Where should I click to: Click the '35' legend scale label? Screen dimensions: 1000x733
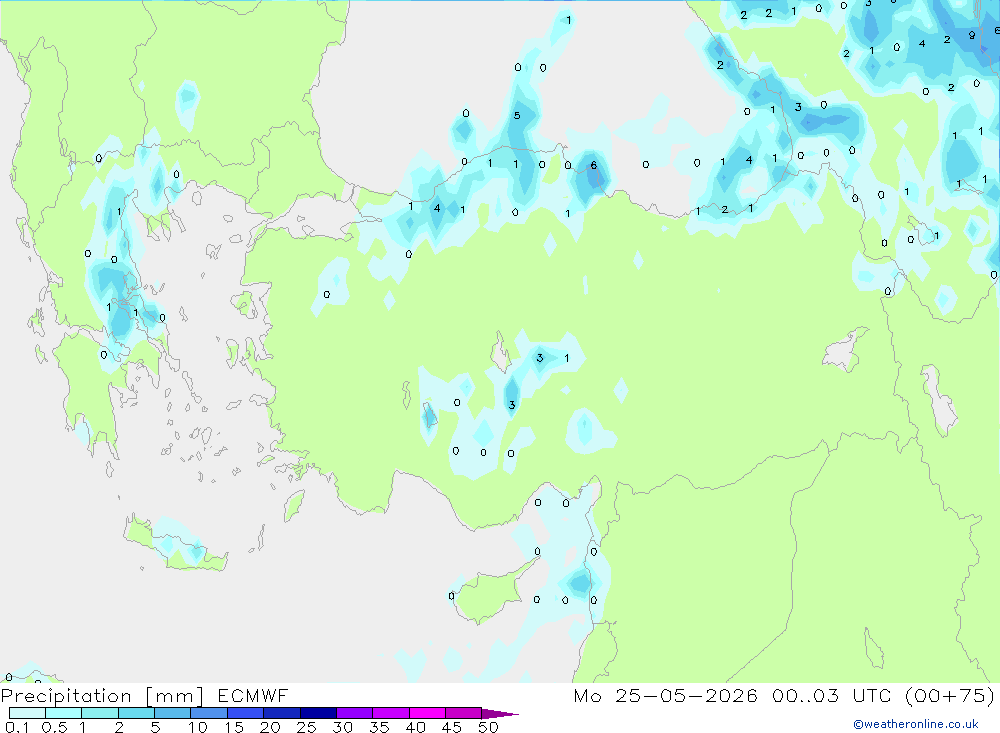pyautogui.click(x=379, y=727)
